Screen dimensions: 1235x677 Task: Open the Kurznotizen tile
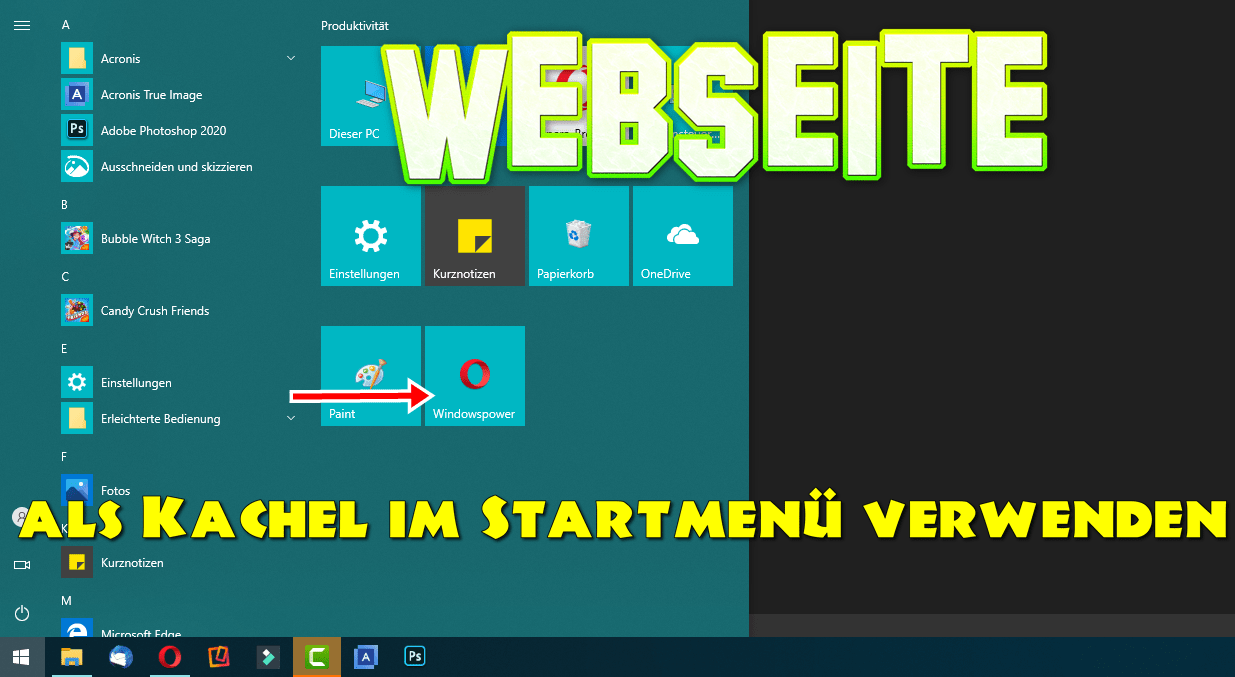(x=475, y=236)
